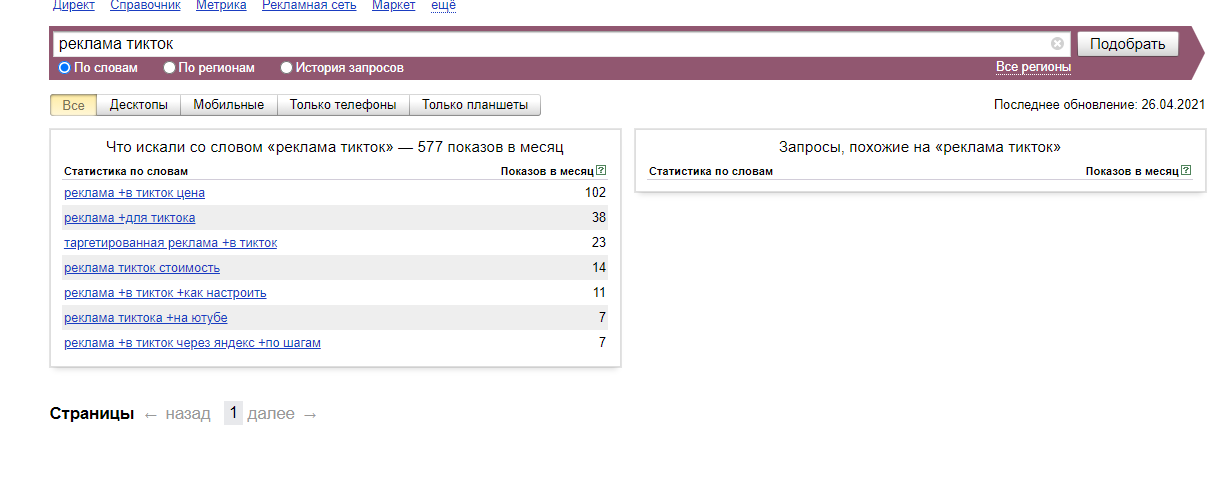Open query 'таргетированная реклама +в тикток'
The height and width of the screenshot is (479, 1218).
[170, 243]
